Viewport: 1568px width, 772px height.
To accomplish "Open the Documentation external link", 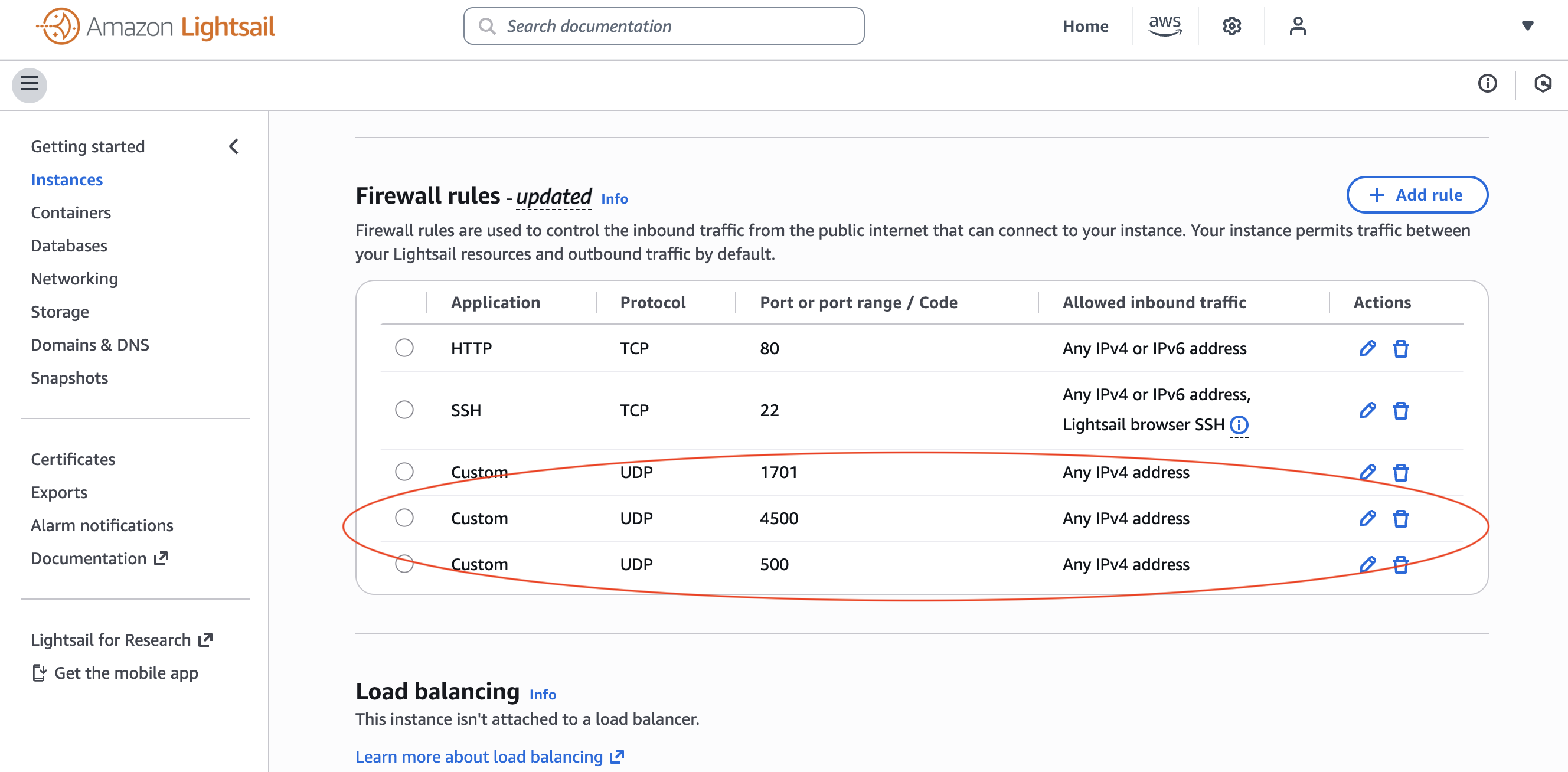I will tap(99, 558).
